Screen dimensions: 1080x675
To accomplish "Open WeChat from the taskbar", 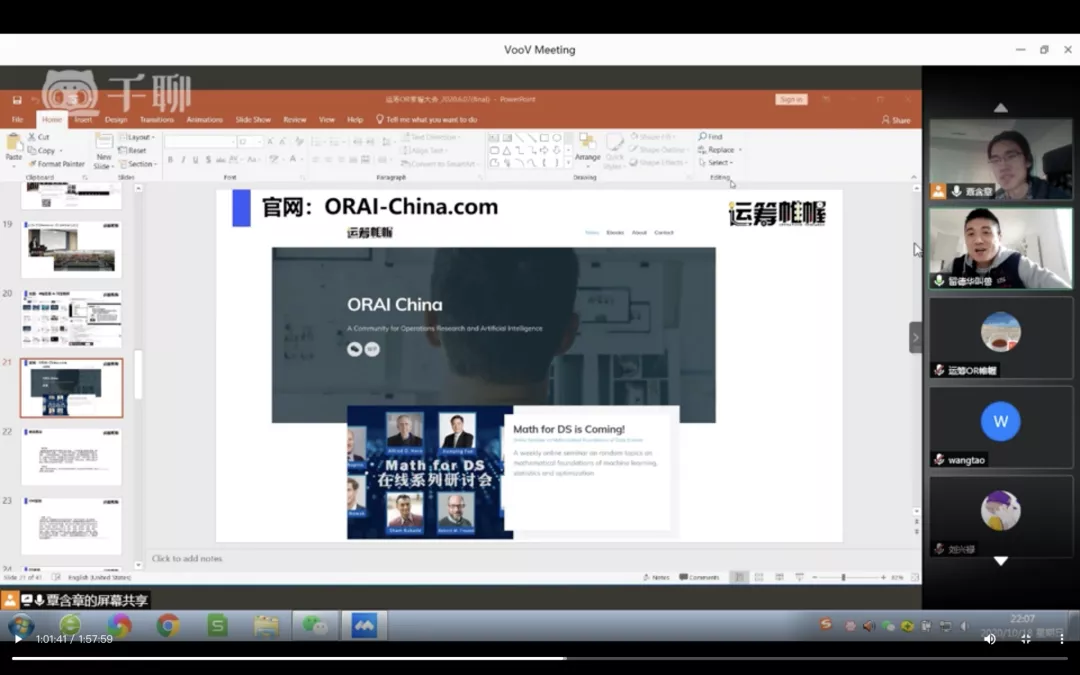I will (x=315, y=625).
